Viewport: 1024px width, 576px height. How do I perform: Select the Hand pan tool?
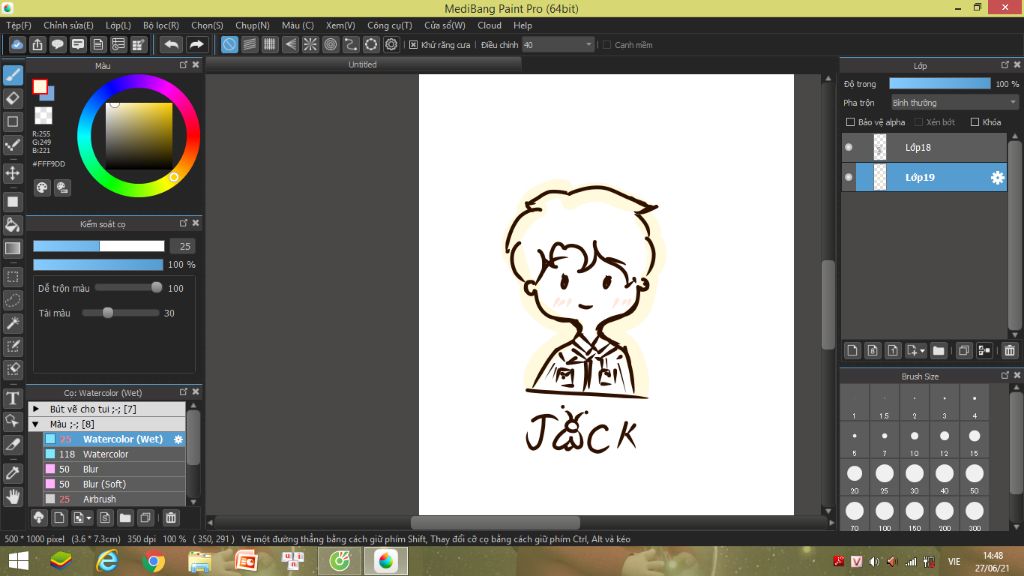12,497
